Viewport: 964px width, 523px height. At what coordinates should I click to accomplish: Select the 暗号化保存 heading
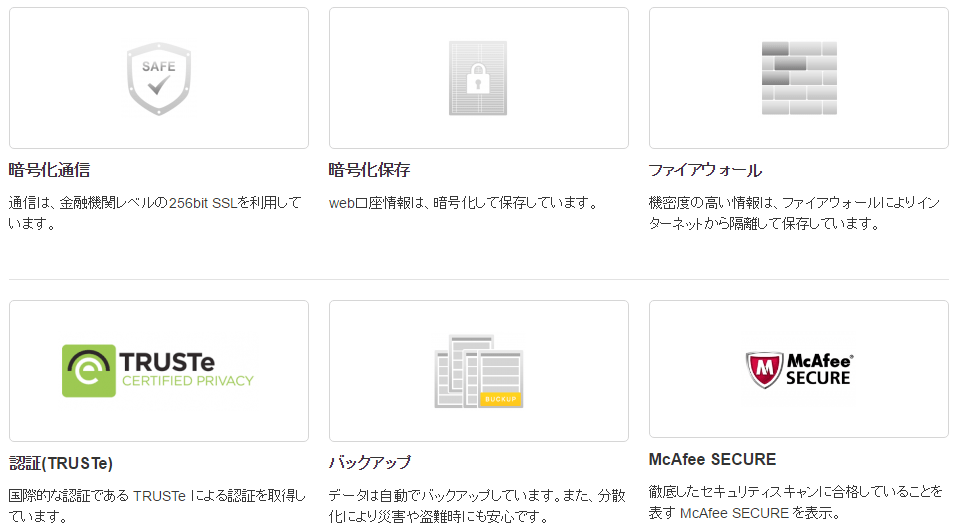[370, 170]
